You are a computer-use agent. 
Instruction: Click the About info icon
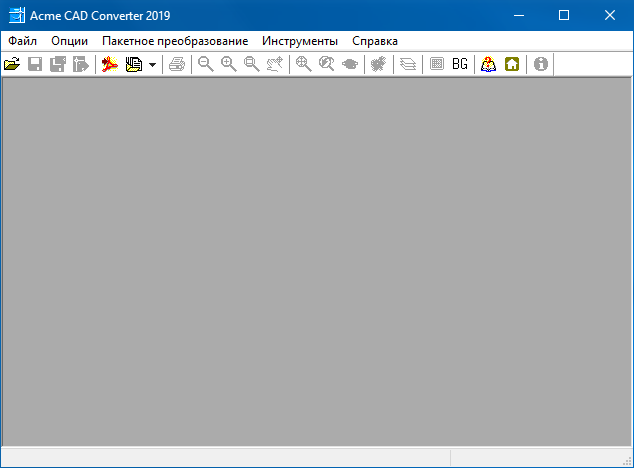click(x=541, y=64)
